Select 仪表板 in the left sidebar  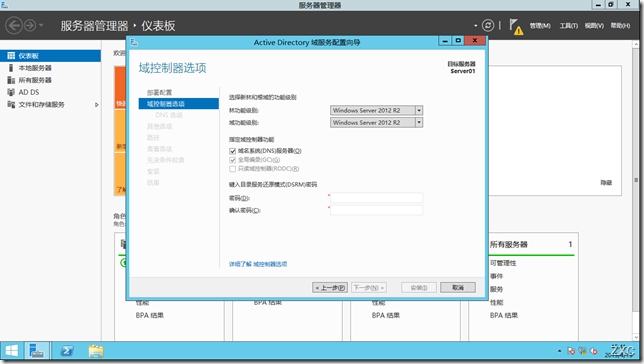click(50, 55)
